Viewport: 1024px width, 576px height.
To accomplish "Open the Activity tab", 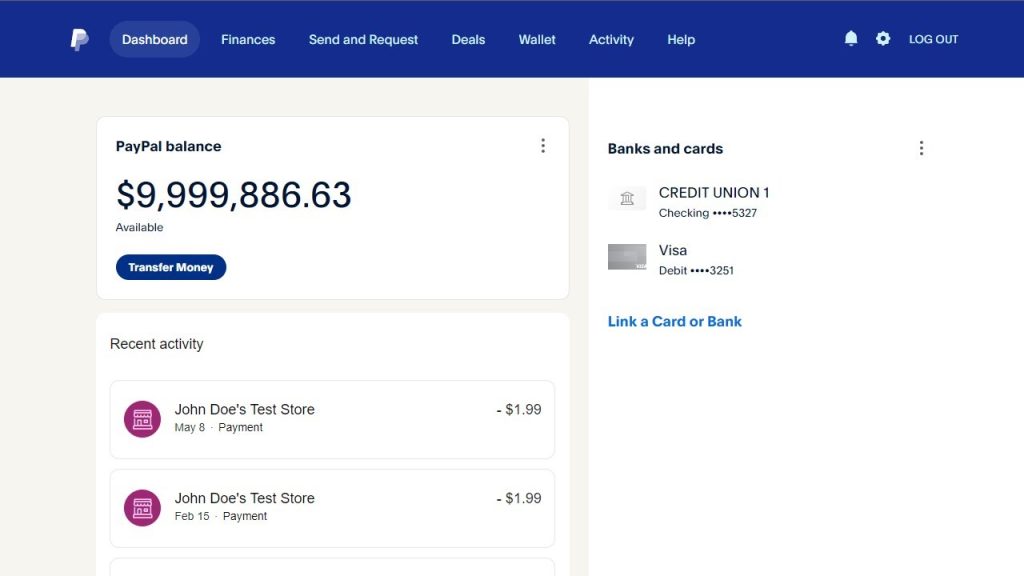I will click(611, 39).
